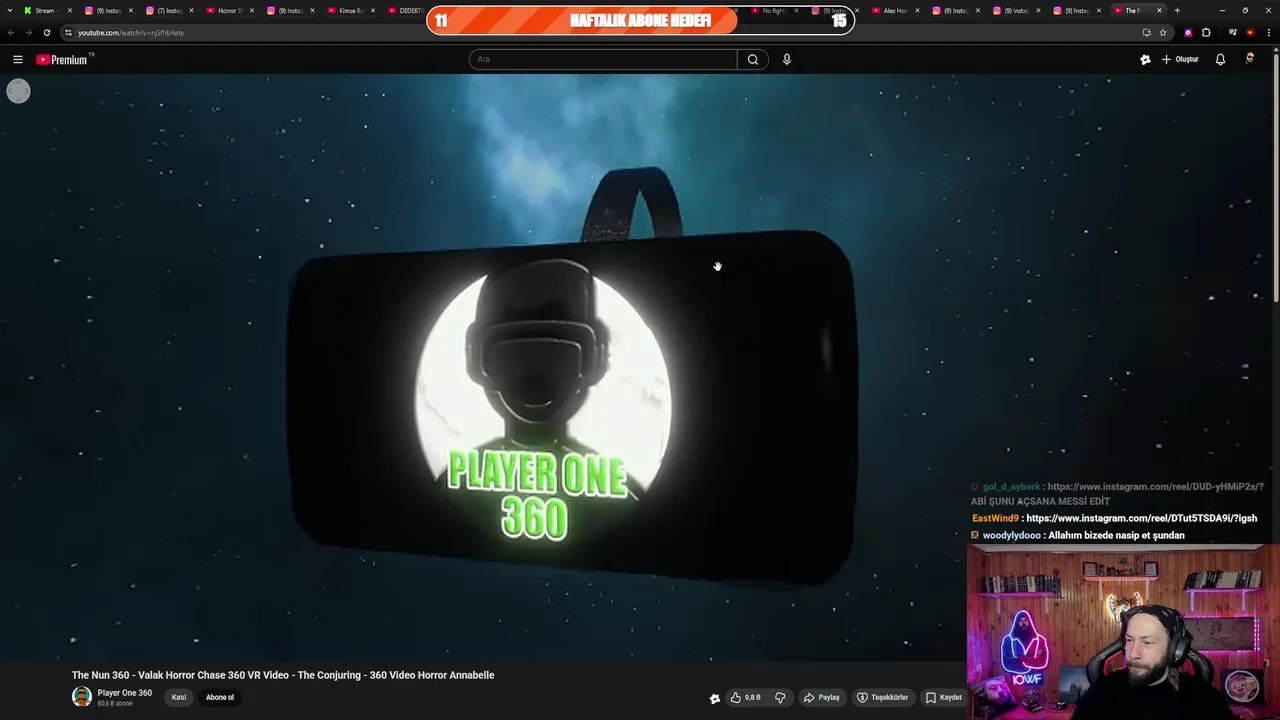This screenshot has height=720, width=1280.
Task: Reload the current page
Action: point(46,32)
